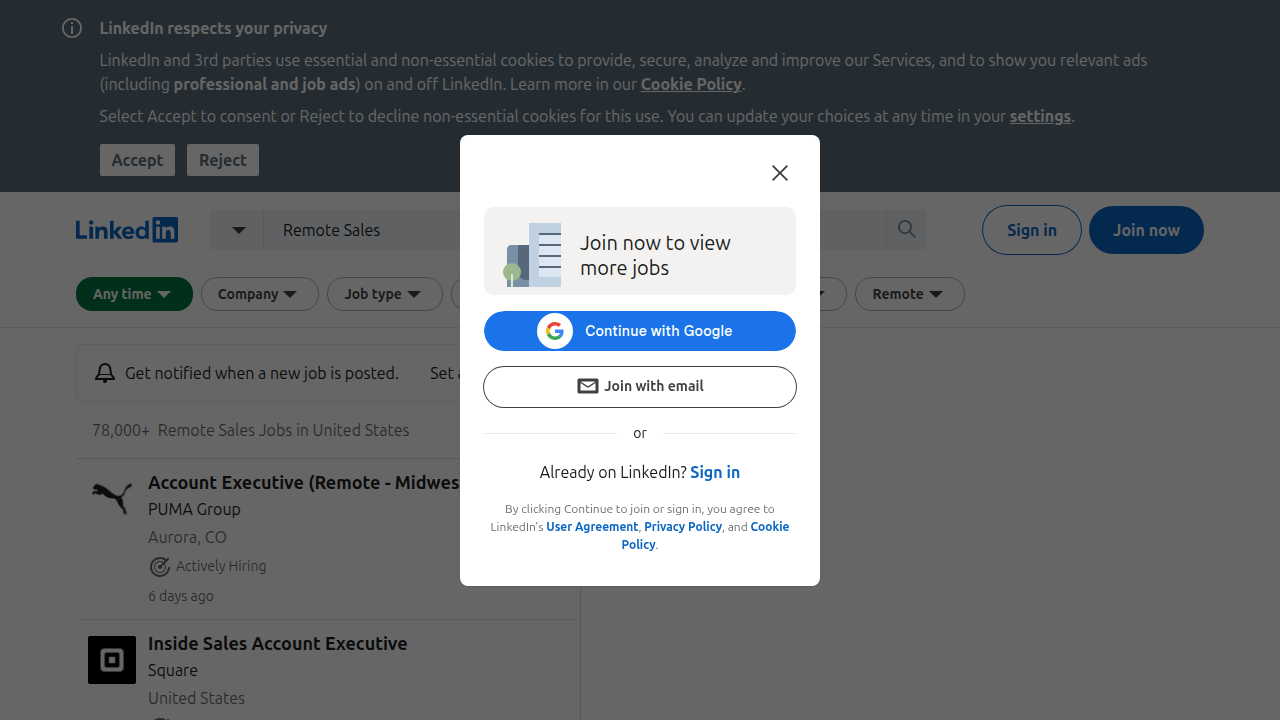Click 'LinkedIn respects your privacy' heading
The width and height of the screenshot is (1280, 720).
213,28
